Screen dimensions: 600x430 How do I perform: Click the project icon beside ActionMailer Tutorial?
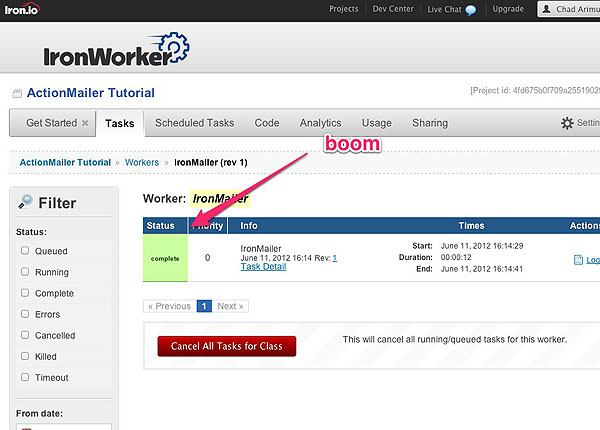pyautogui.click(x=17, y=93)
